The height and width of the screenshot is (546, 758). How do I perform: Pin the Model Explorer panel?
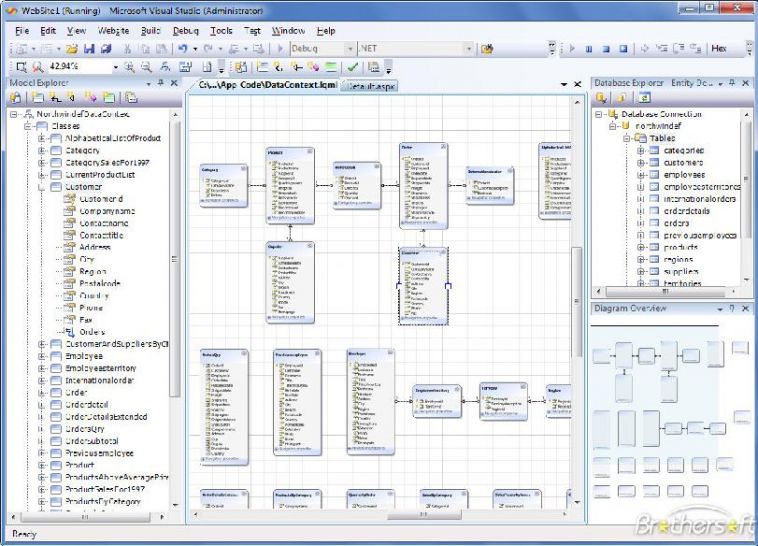[161, 84]
